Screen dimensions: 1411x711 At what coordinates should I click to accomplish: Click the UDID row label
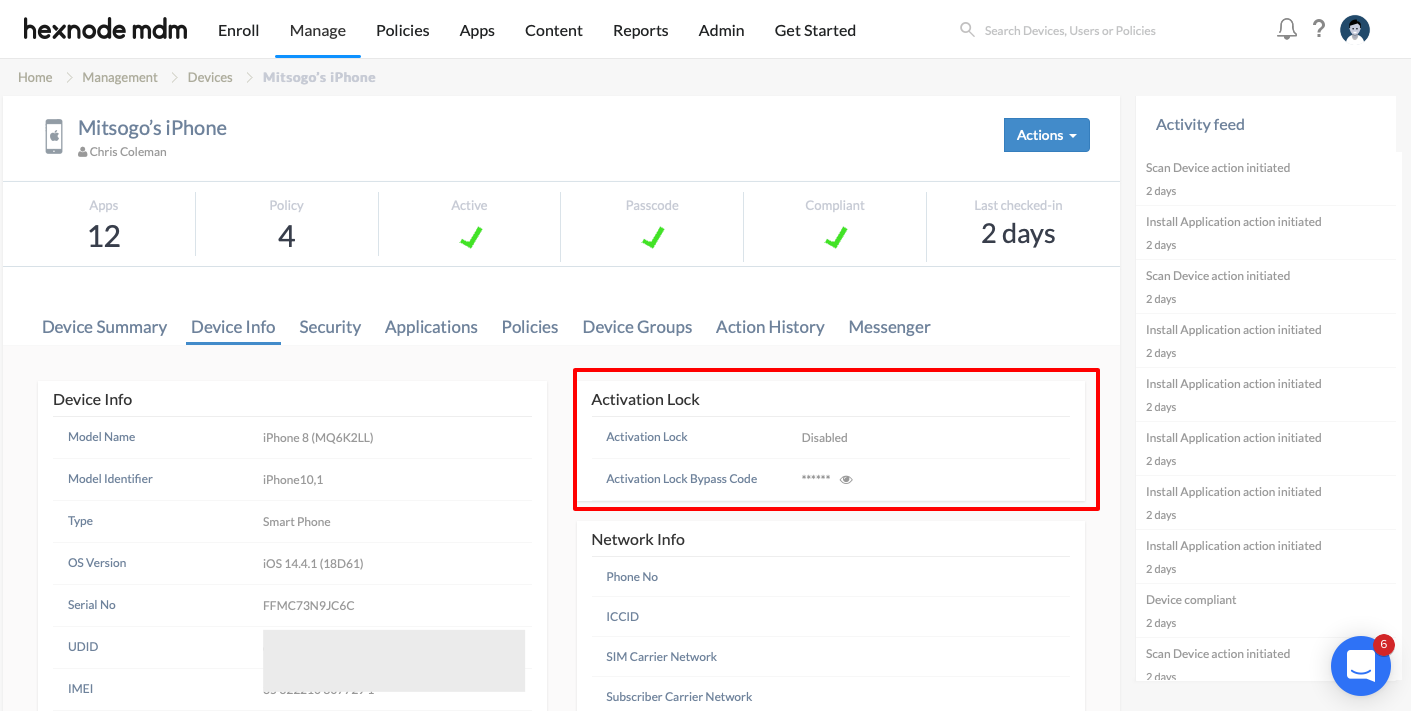point(83,647)
